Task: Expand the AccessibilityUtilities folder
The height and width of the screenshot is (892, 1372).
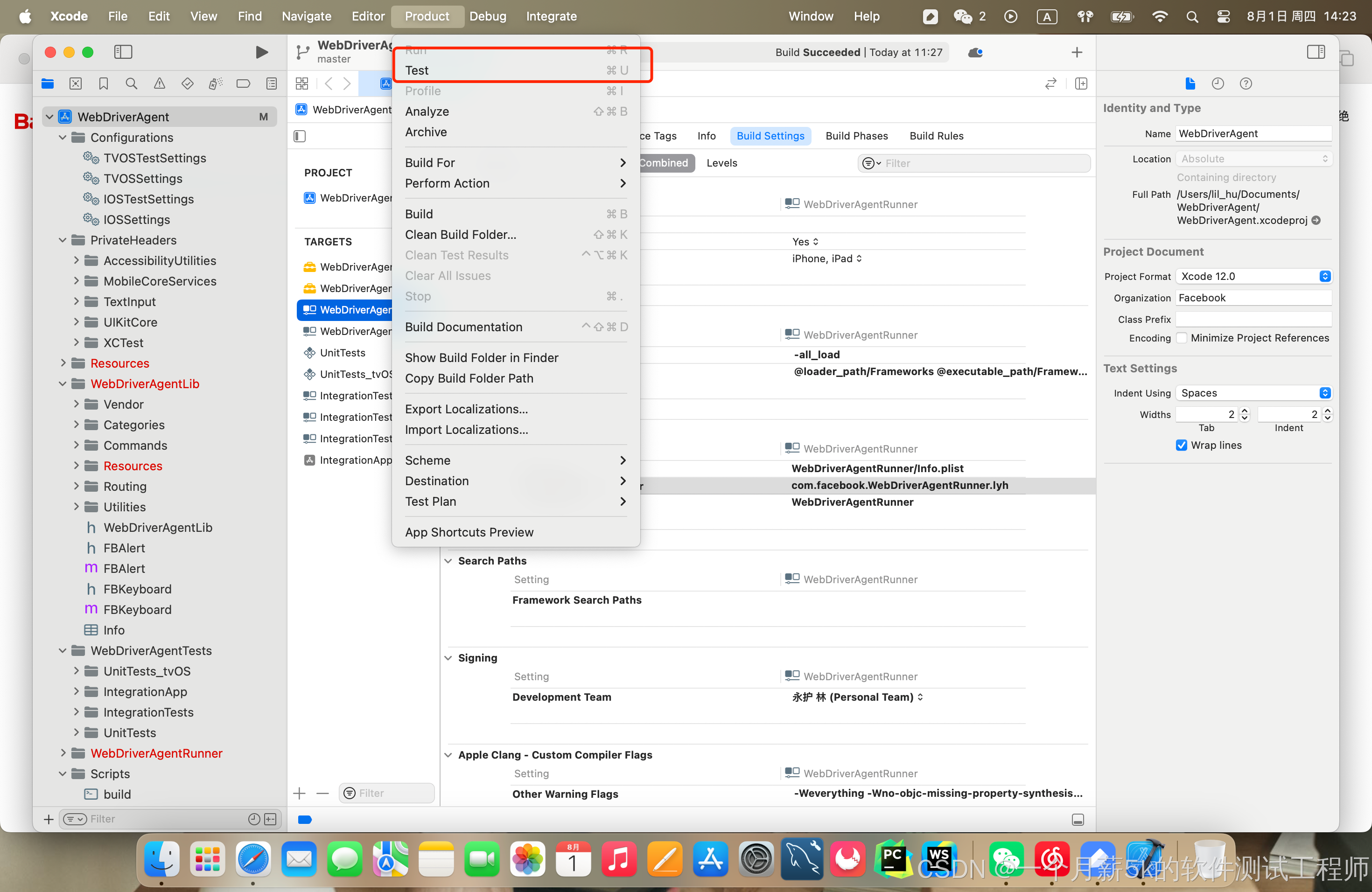Action: pyautogui.click(x=76, y=261)
